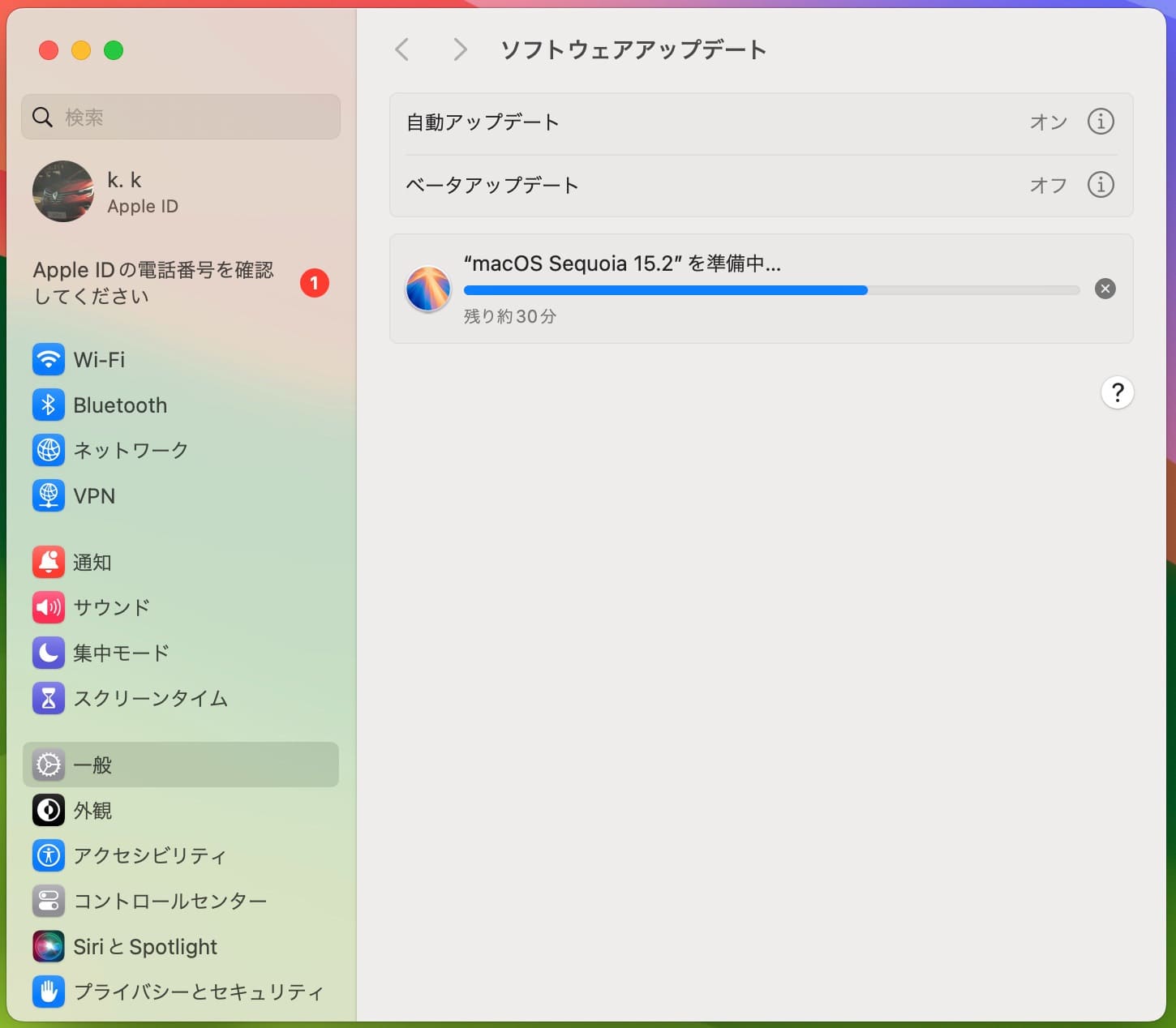Click the red notification badge 1
Screen dimensions: 1176x1028
pyautogui.click(x=315, y=283)
